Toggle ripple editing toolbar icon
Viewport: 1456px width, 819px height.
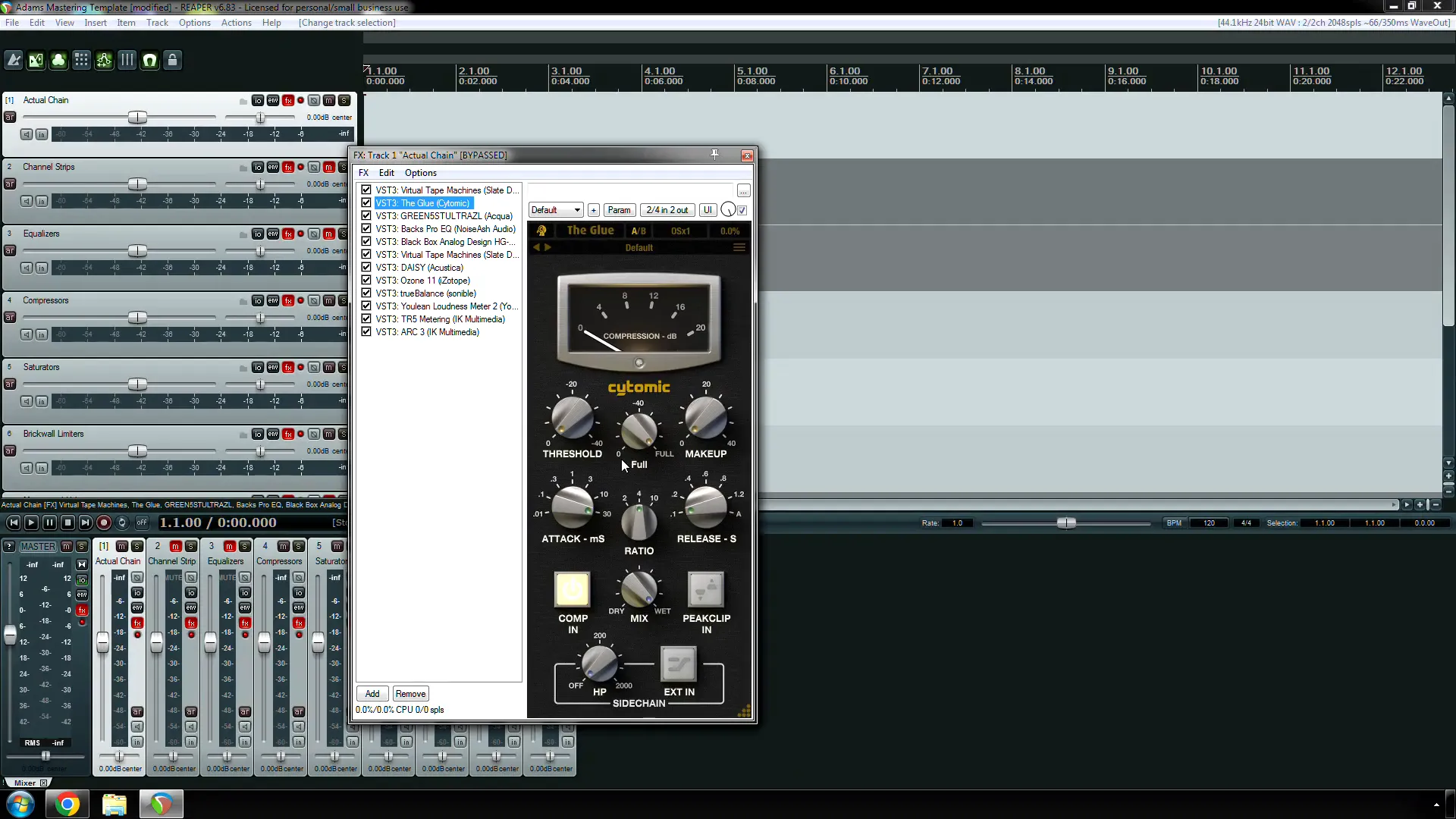click(82, 61)
